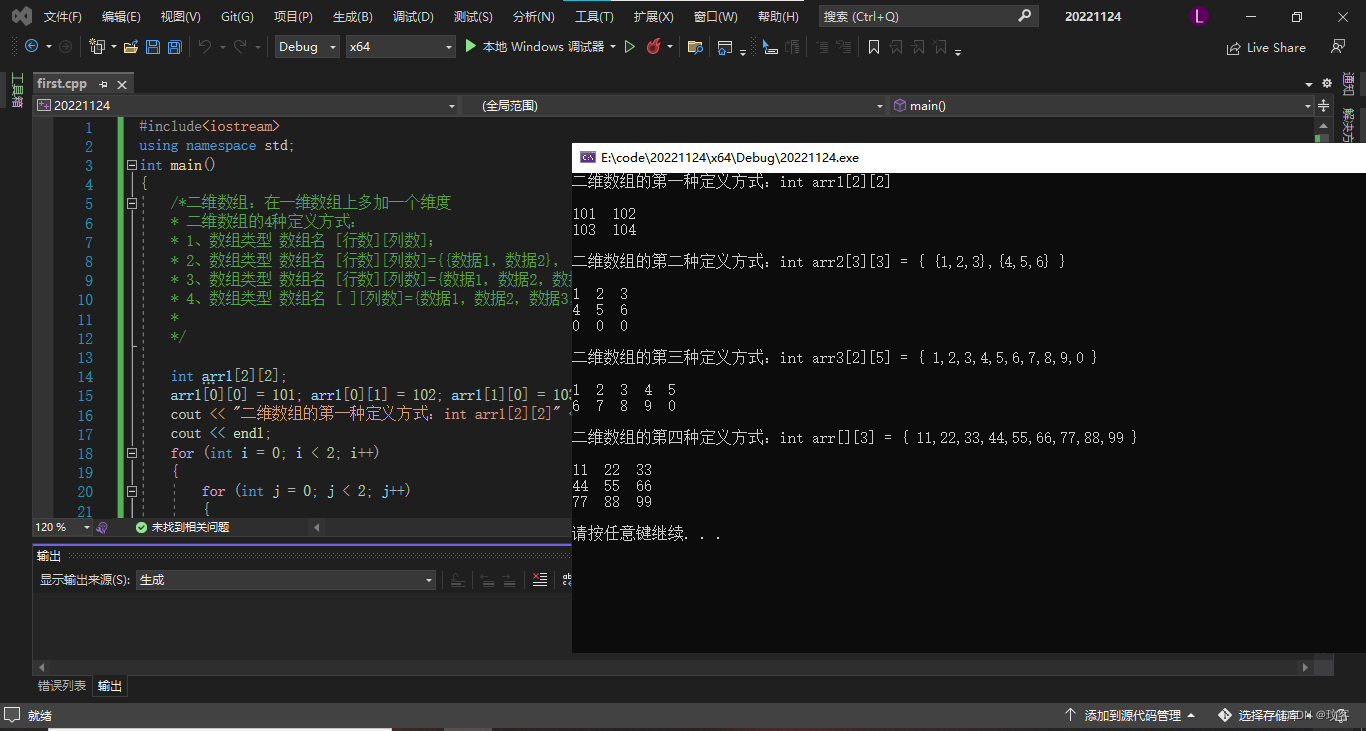The height and width of the screenshot is (731, 1366).
Task: Click the user account avatar 'L'
Action: click(1199, 16)
